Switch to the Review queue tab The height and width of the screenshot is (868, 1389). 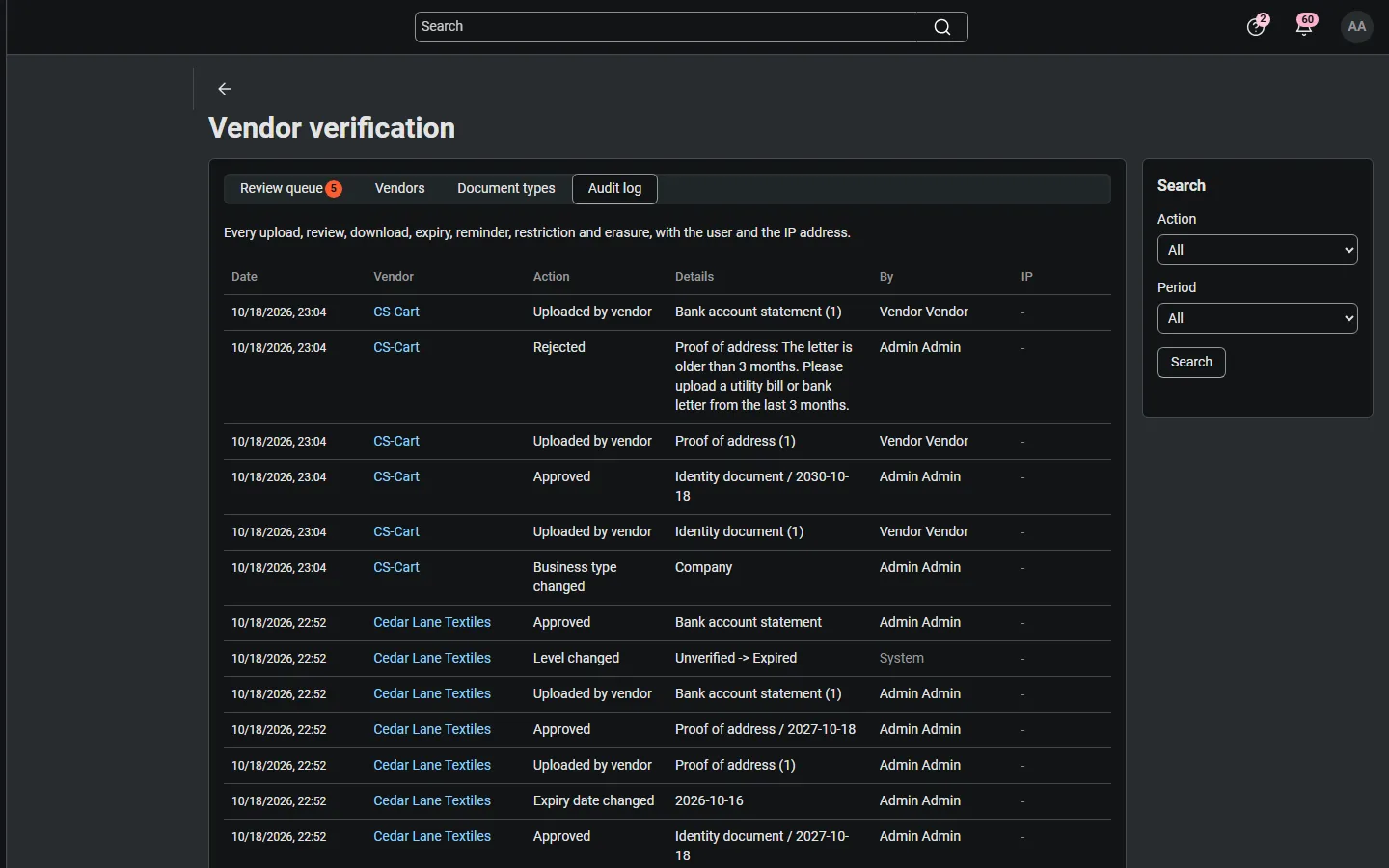click(290, 189)
